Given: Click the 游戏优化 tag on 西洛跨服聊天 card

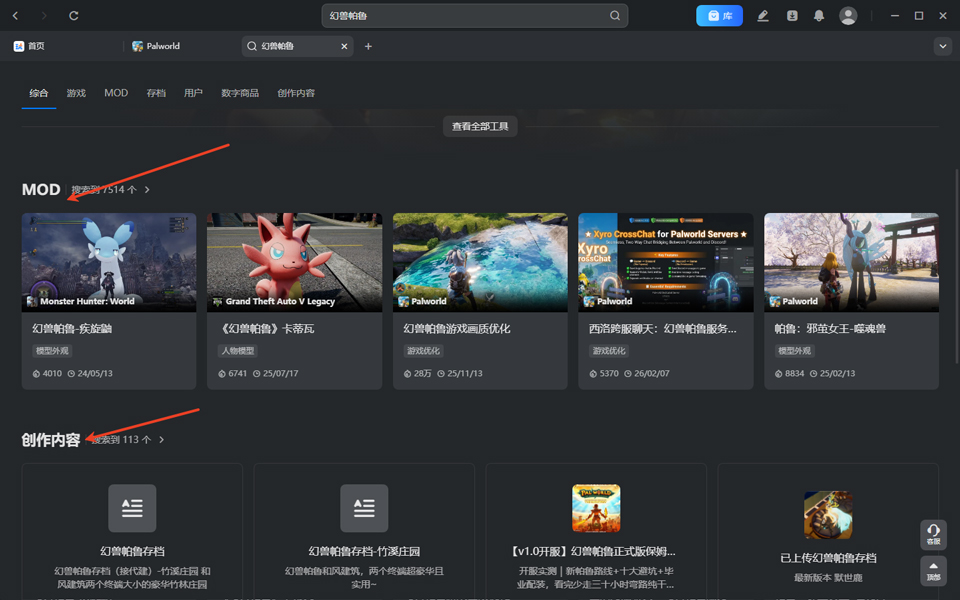Looking at the screenshot, I should point(609,351).
